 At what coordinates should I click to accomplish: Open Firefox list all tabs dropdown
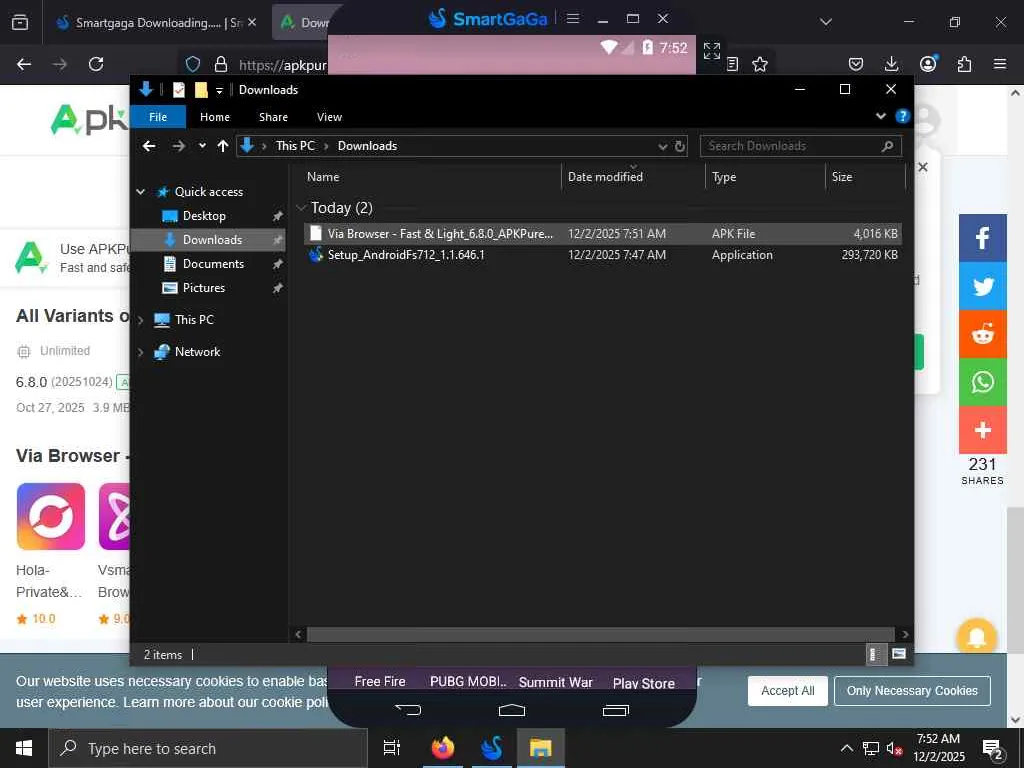pos(825,22)
